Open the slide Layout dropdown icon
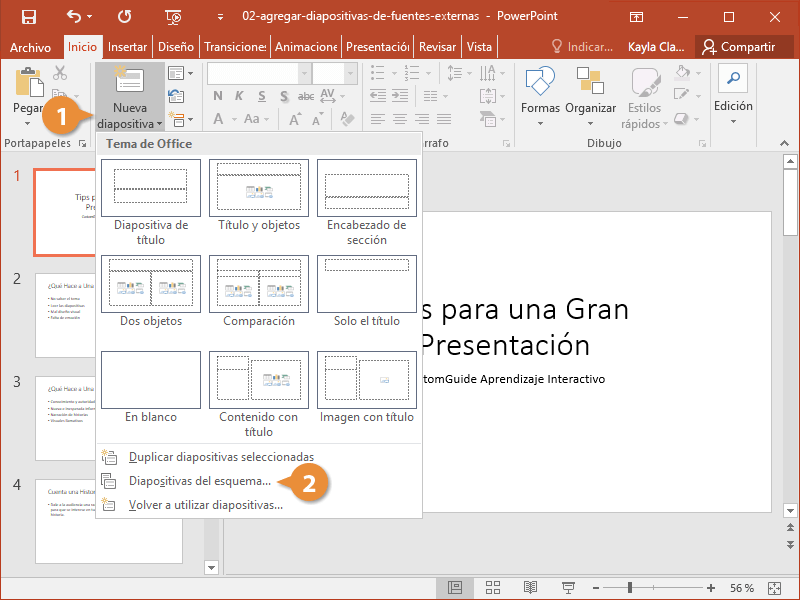This screenshot has width=800, height=600. coord(180,73)
